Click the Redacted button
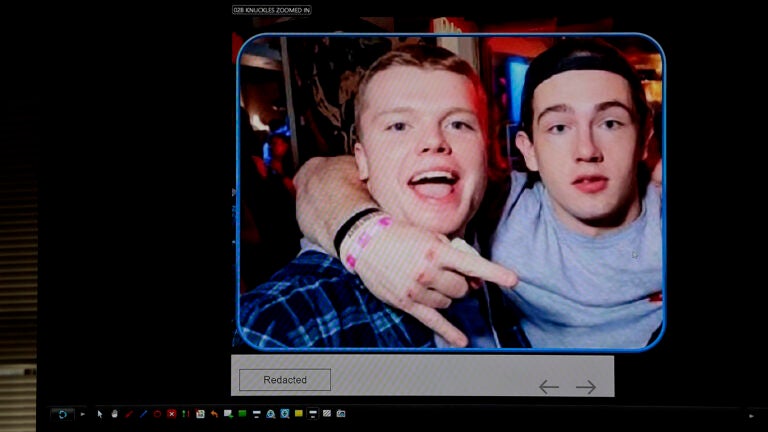The width and height of the screenshot is (768, 432). [285, 380]
